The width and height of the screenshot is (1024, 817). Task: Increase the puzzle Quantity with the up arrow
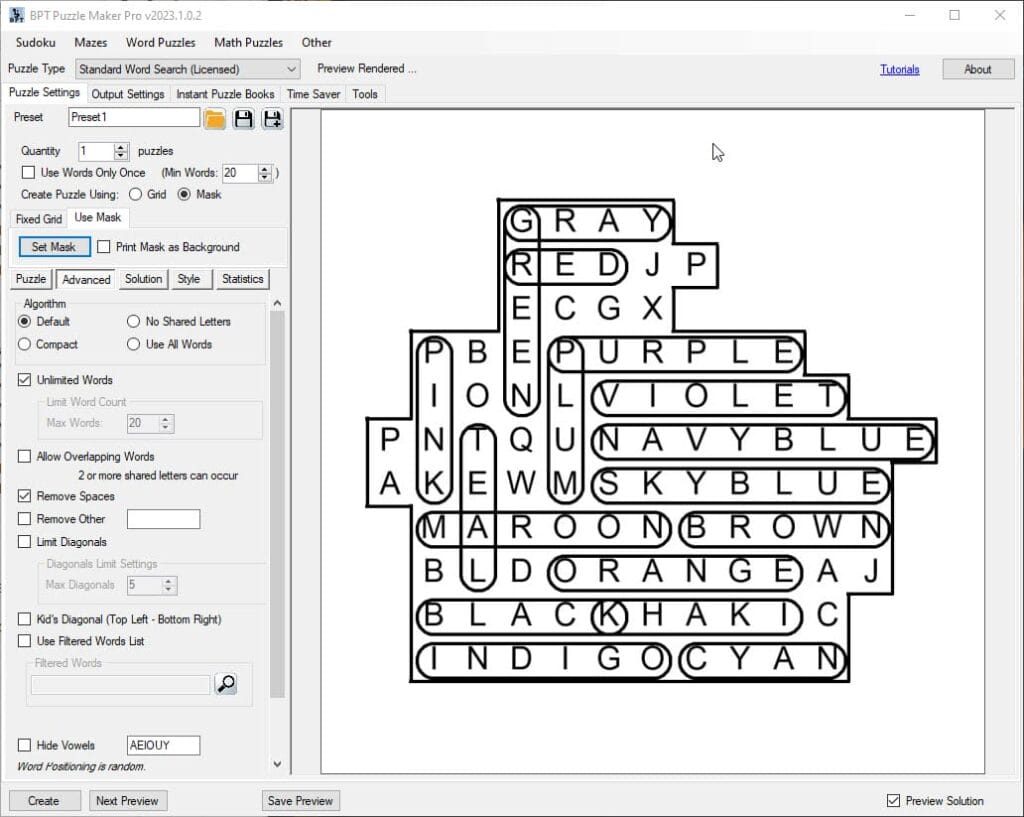[x=121, y=147]
